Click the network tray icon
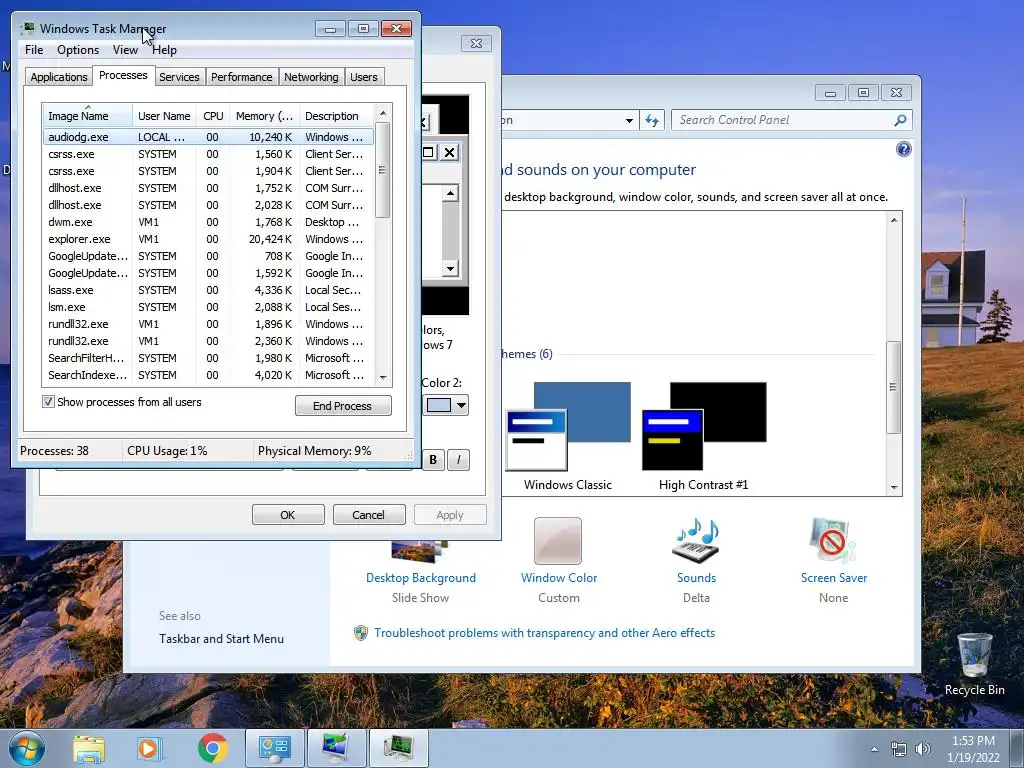This screenshot has width=1024, height=768. tap(899, 749)
